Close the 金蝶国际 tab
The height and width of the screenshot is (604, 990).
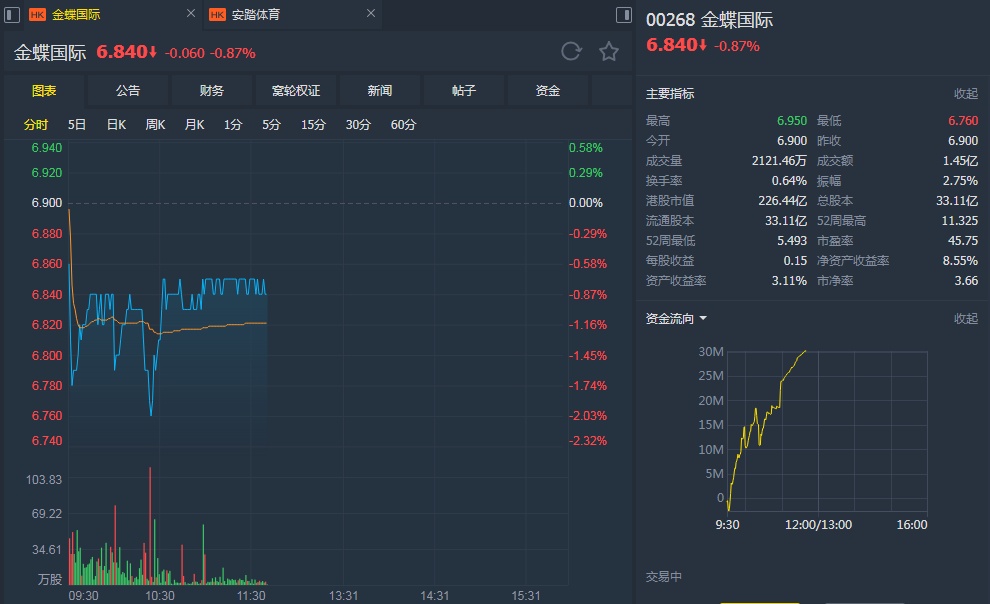(x=191, y=13)
